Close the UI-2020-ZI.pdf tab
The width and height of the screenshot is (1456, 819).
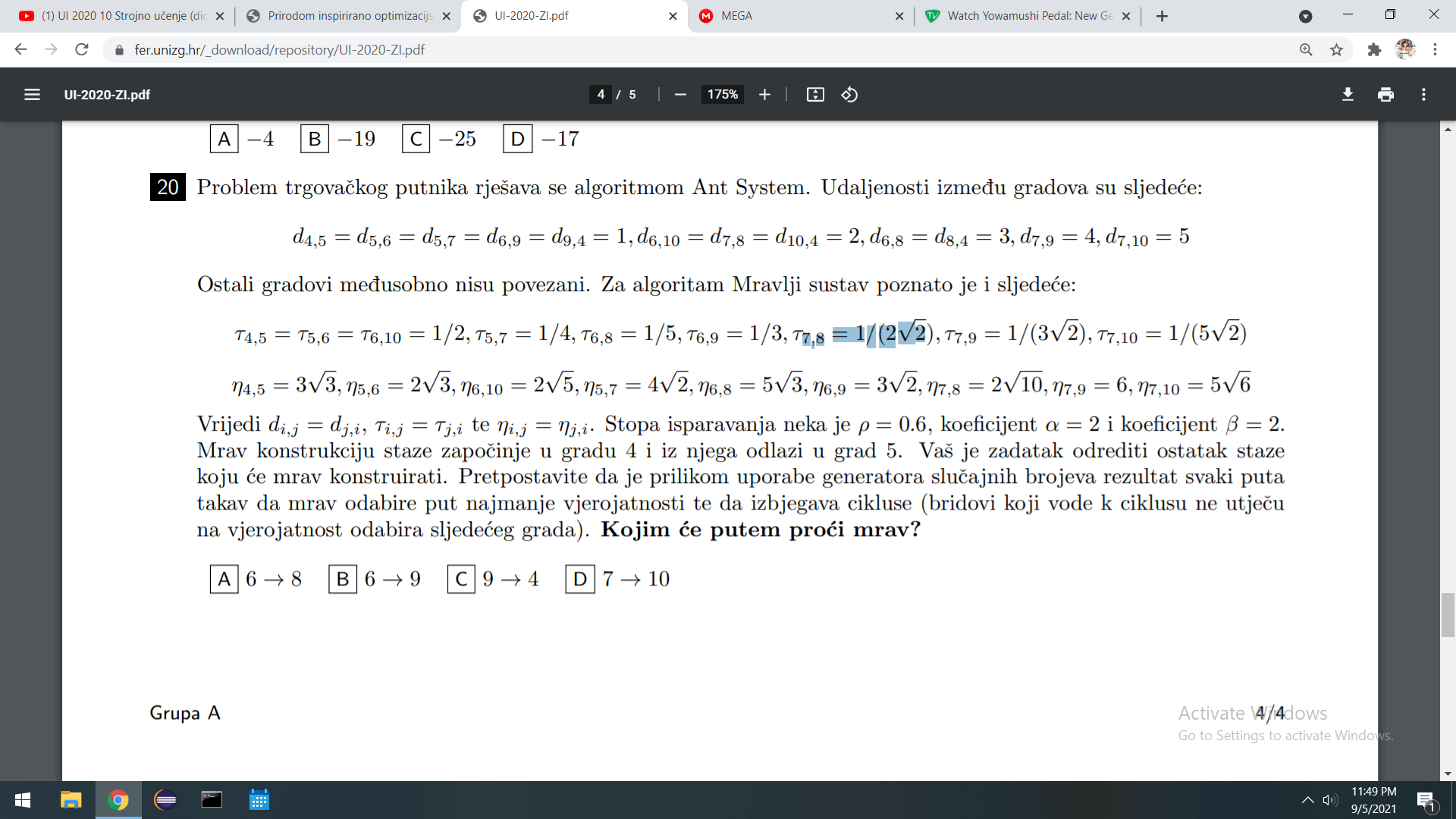click(x=673, y=16)
